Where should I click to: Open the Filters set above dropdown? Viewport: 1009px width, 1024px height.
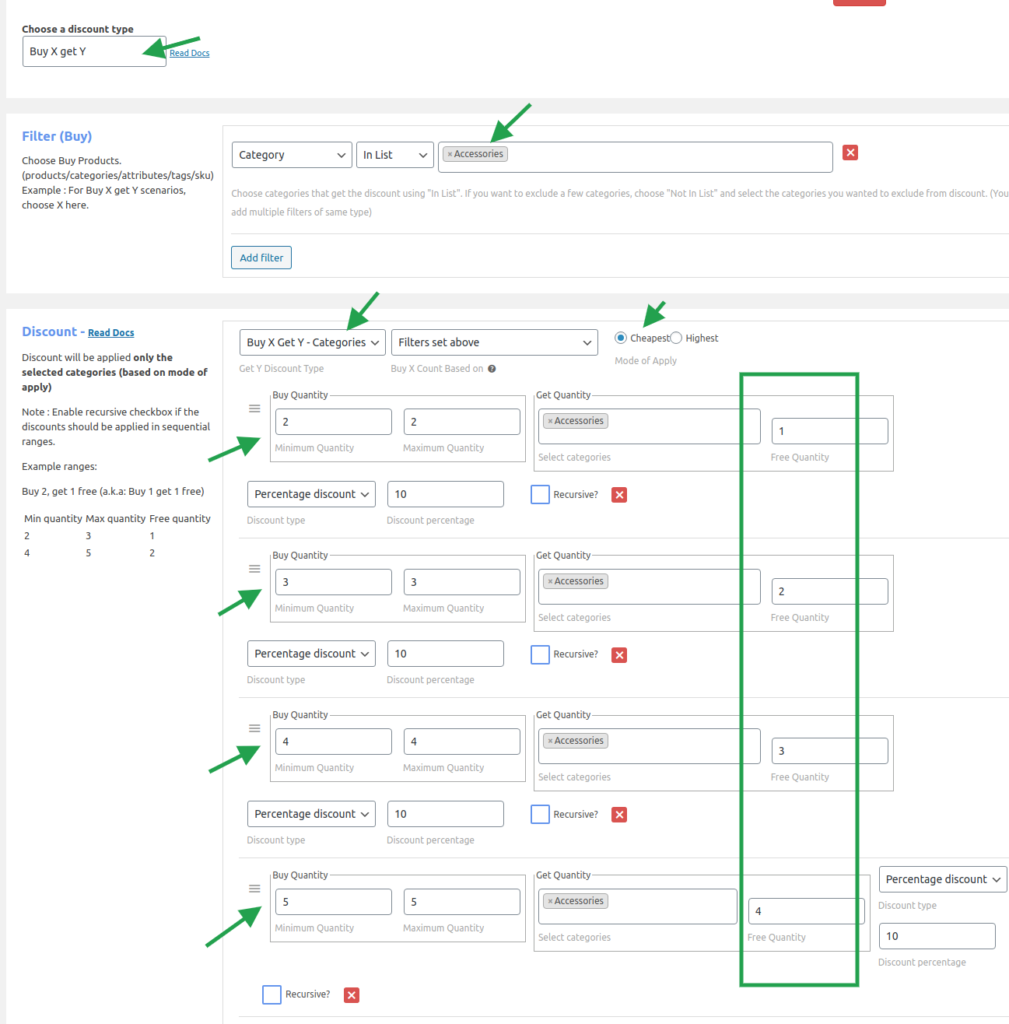pyautogui.click(x=494, y=343)
